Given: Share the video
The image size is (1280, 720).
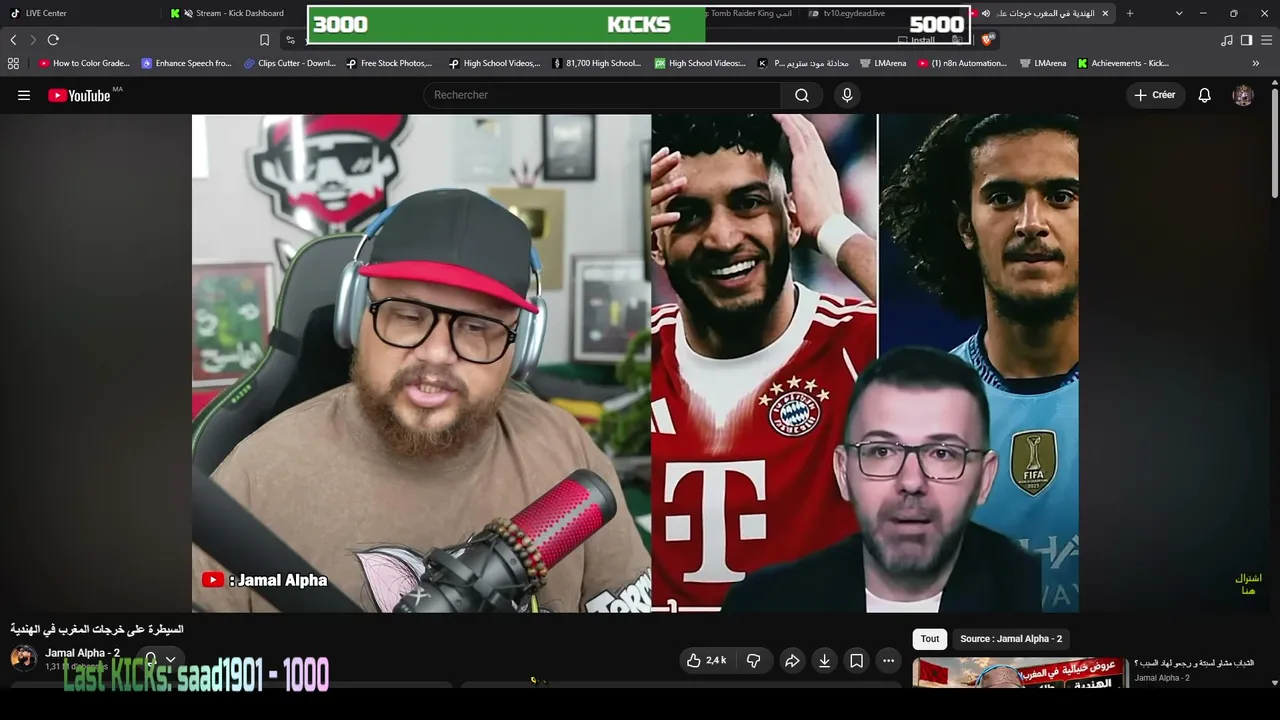Looking at the screenshot, I should click(792, 660).
